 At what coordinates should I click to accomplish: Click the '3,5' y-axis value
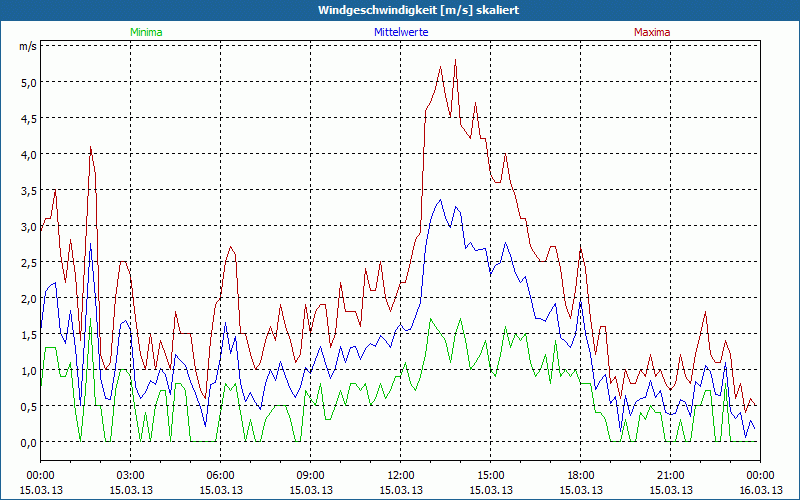coord(29,190)
